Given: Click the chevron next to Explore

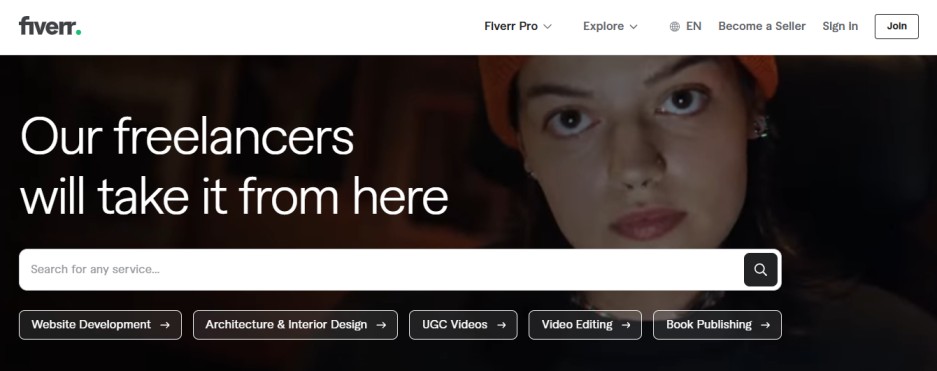Looking at the screenshot, I should coord(633,27).
